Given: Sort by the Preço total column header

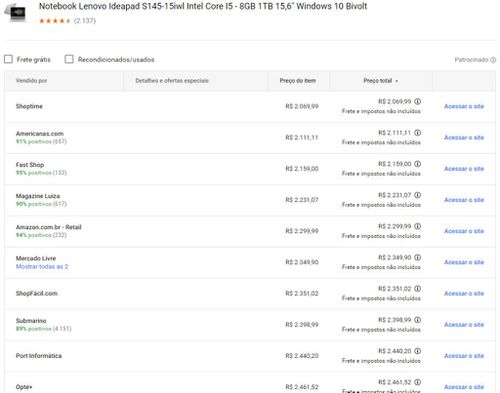Looking at the screenshot, I should point(380,81).
